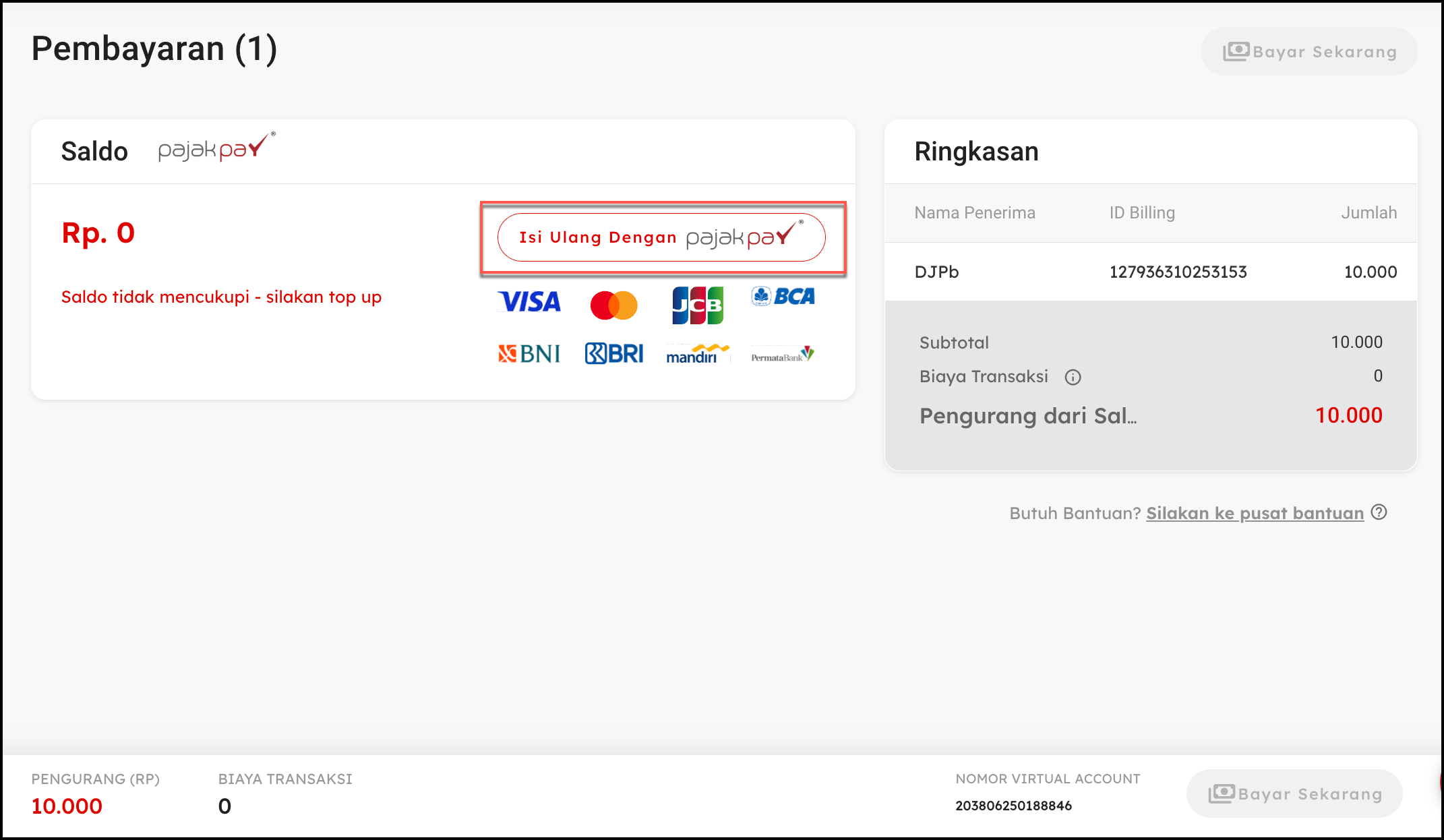Click the BRI bank logo
This screenshot has width=1444, height=840.
click(x=613, y=353)
